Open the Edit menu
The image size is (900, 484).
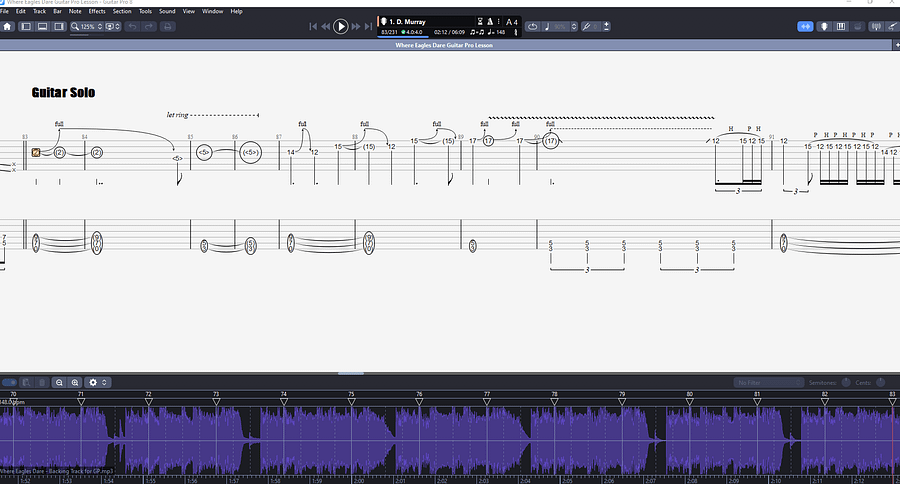tap(21, 11)
